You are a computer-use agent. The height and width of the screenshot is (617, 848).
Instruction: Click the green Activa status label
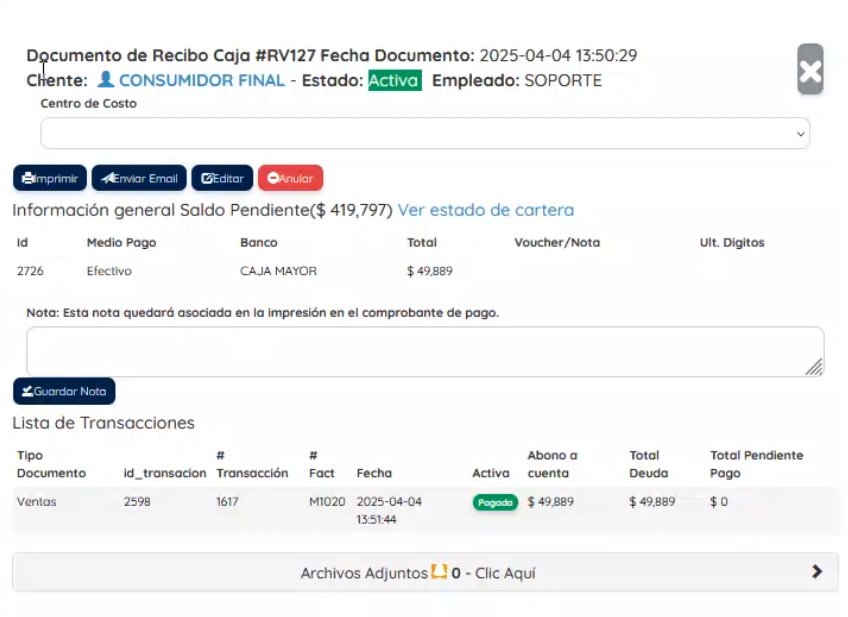[x=394, y=80]
